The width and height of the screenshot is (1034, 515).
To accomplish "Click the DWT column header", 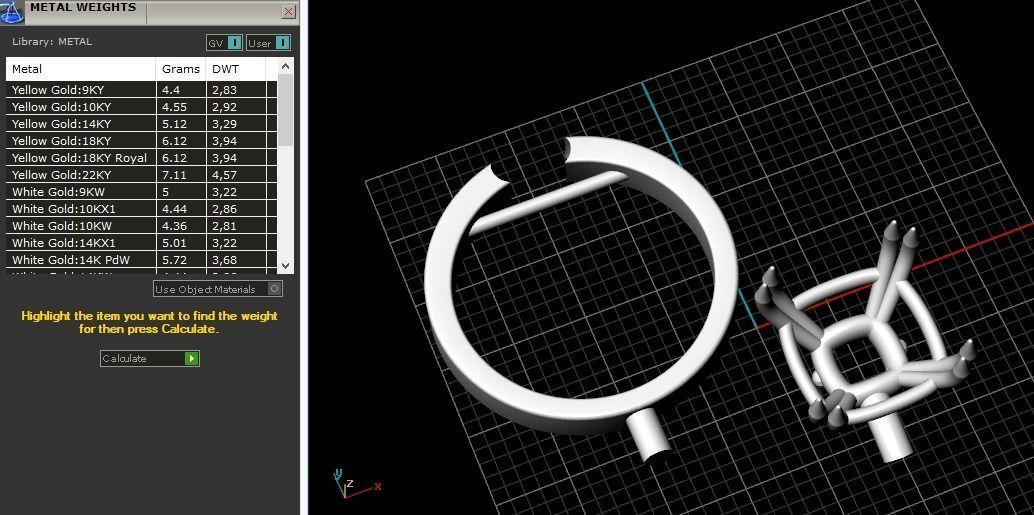I will (236, 69).
